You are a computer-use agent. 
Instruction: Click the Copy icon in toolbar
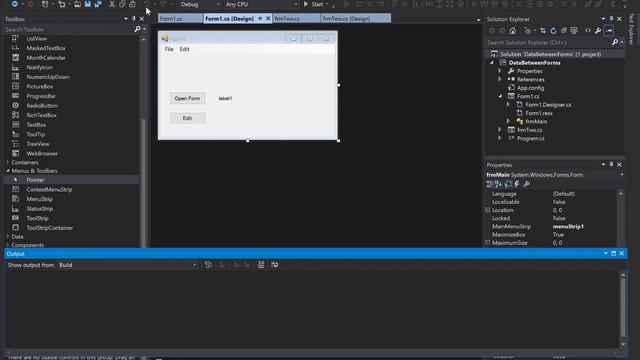coord(122,4)
